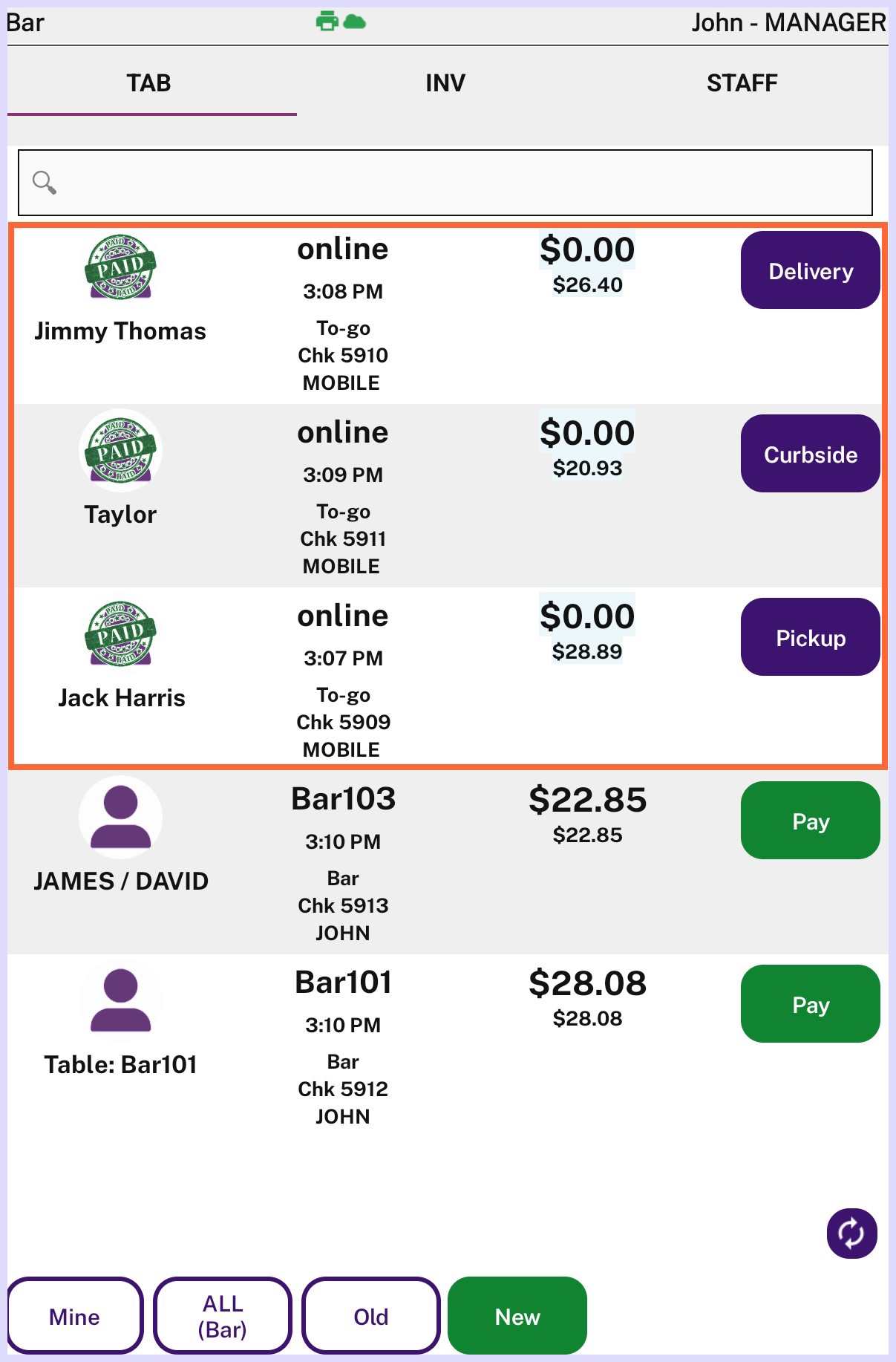Click Table: Bar101 person avatar

click(120, 1000)
